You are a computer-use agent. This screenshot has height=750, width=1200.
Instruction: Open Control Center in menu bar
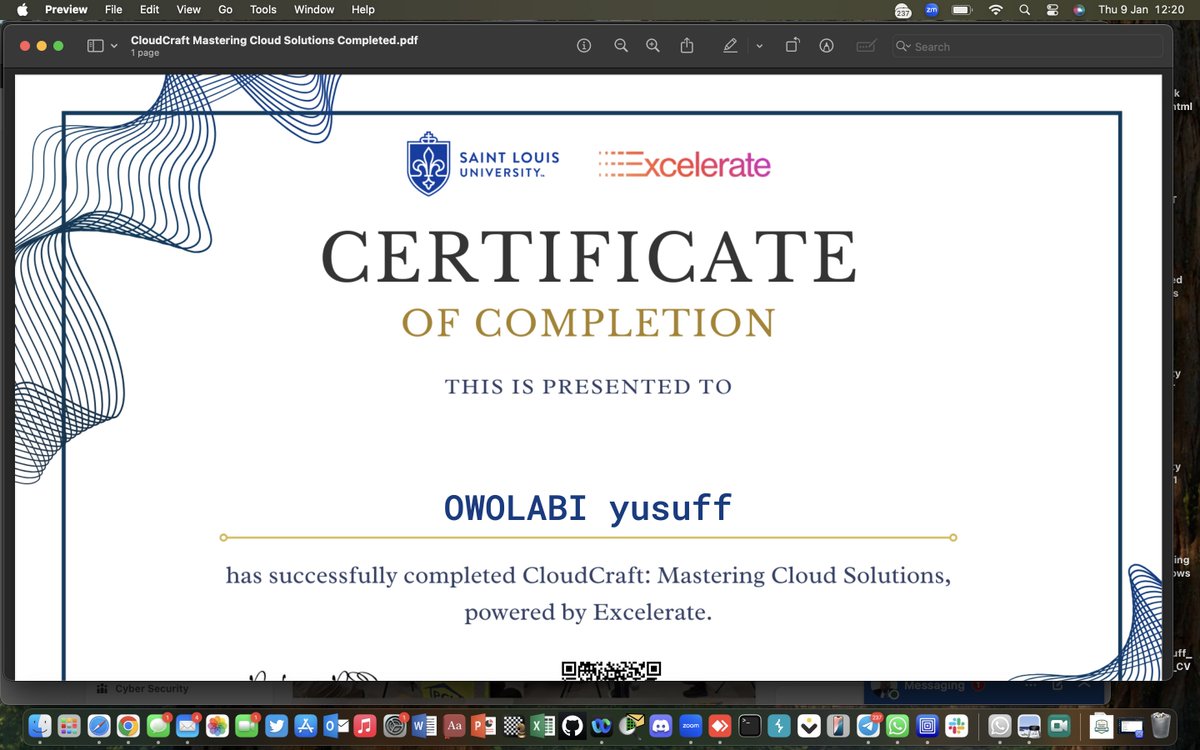tap(1052, 10)
